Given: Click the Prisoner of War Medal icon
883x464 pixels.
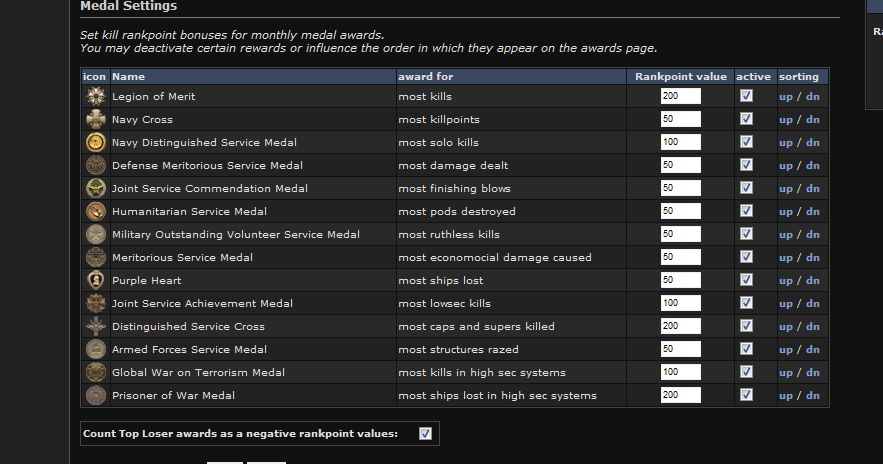Looking at the screenshot, I should pos(95,395).
